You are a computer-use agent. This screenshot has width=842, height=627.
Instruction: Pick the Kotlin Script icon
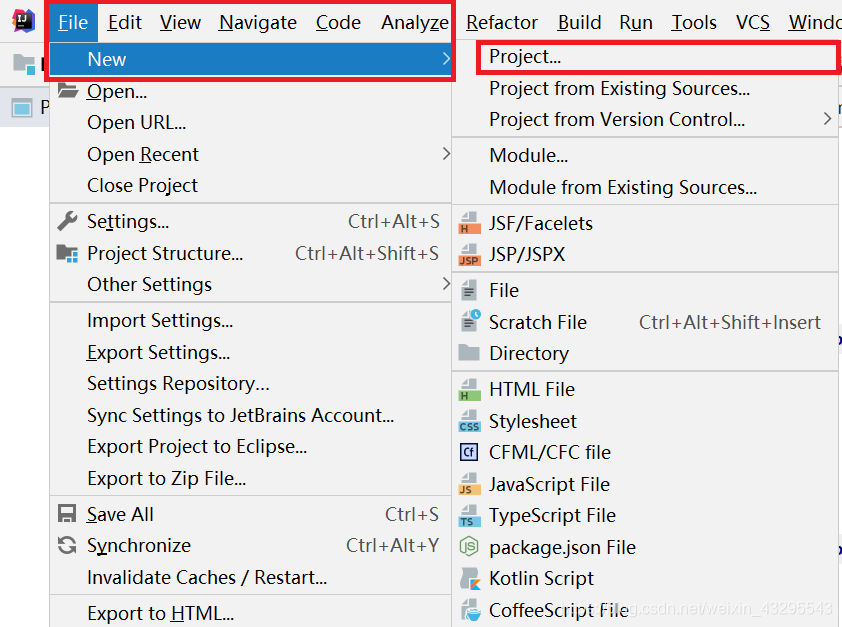click(x=469, y=578)
